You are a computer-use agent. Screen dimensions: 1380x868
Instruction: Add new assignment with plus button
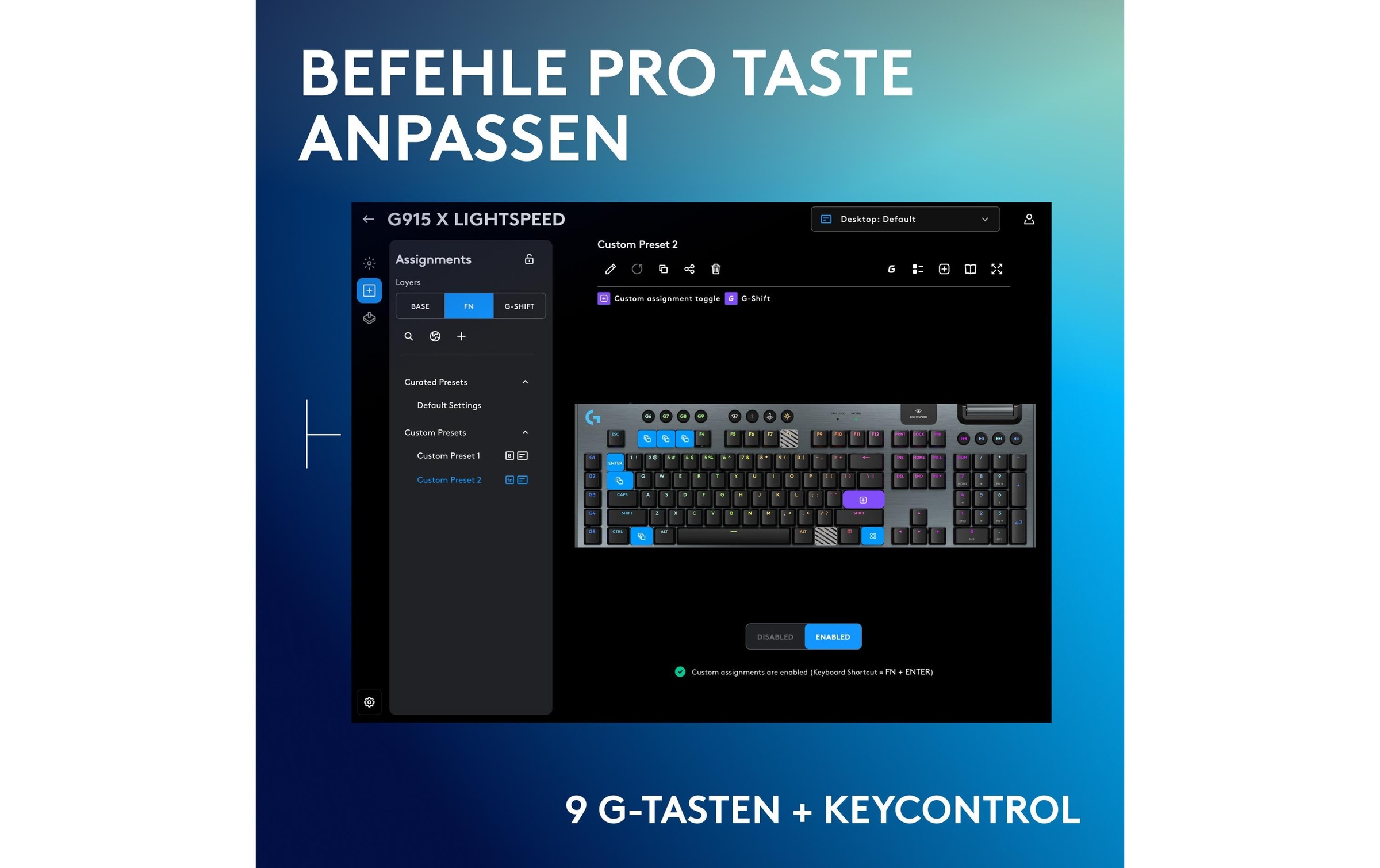(460, 336)
